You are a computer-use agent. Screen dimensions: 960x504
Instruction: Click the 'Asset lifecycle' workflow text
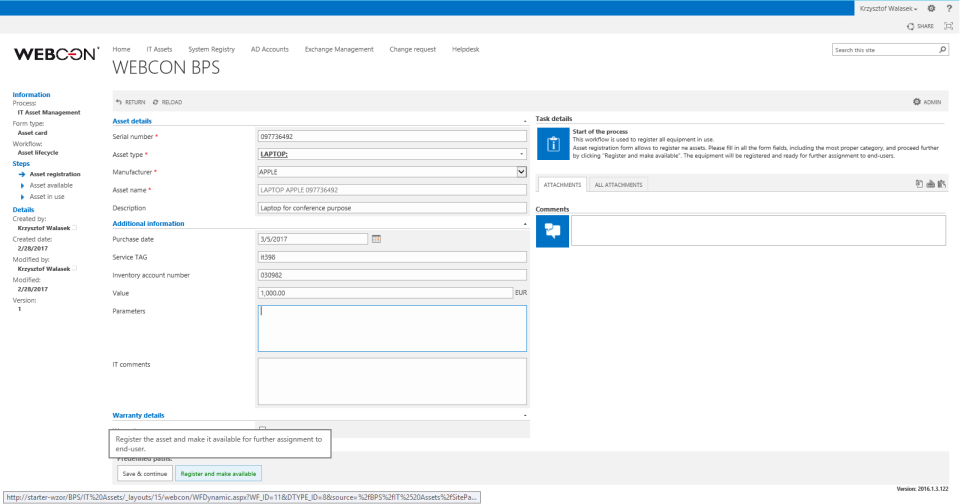coord(38,153)
